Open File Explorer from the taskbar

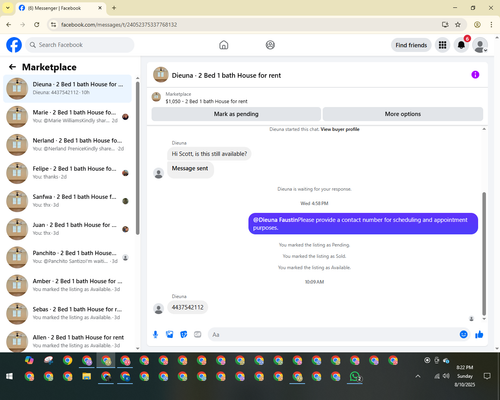87,377
